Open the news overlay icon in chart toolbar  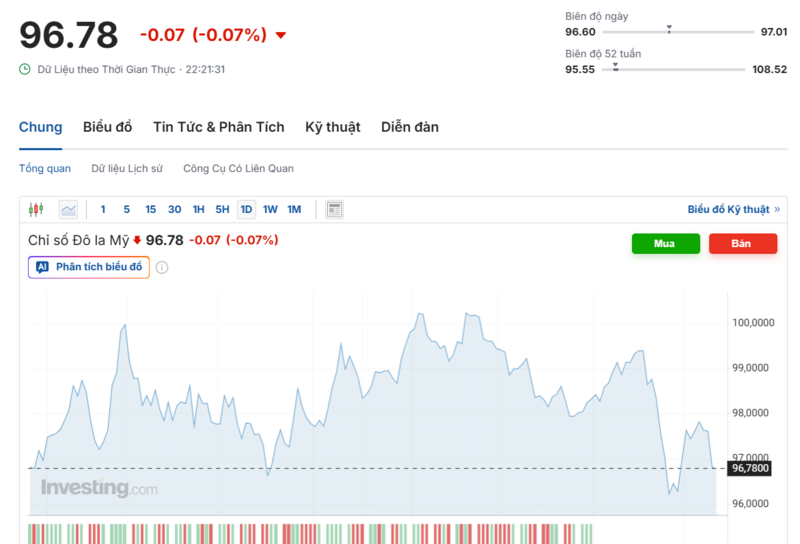(x=335, y=209)
